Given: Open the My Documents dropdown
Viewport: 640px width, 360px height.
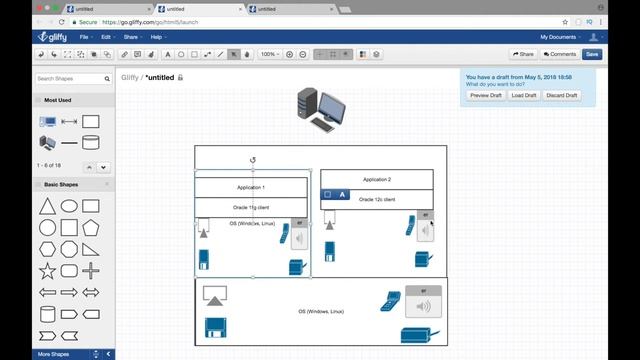Looking at the screenshot, I should [560, 37].
